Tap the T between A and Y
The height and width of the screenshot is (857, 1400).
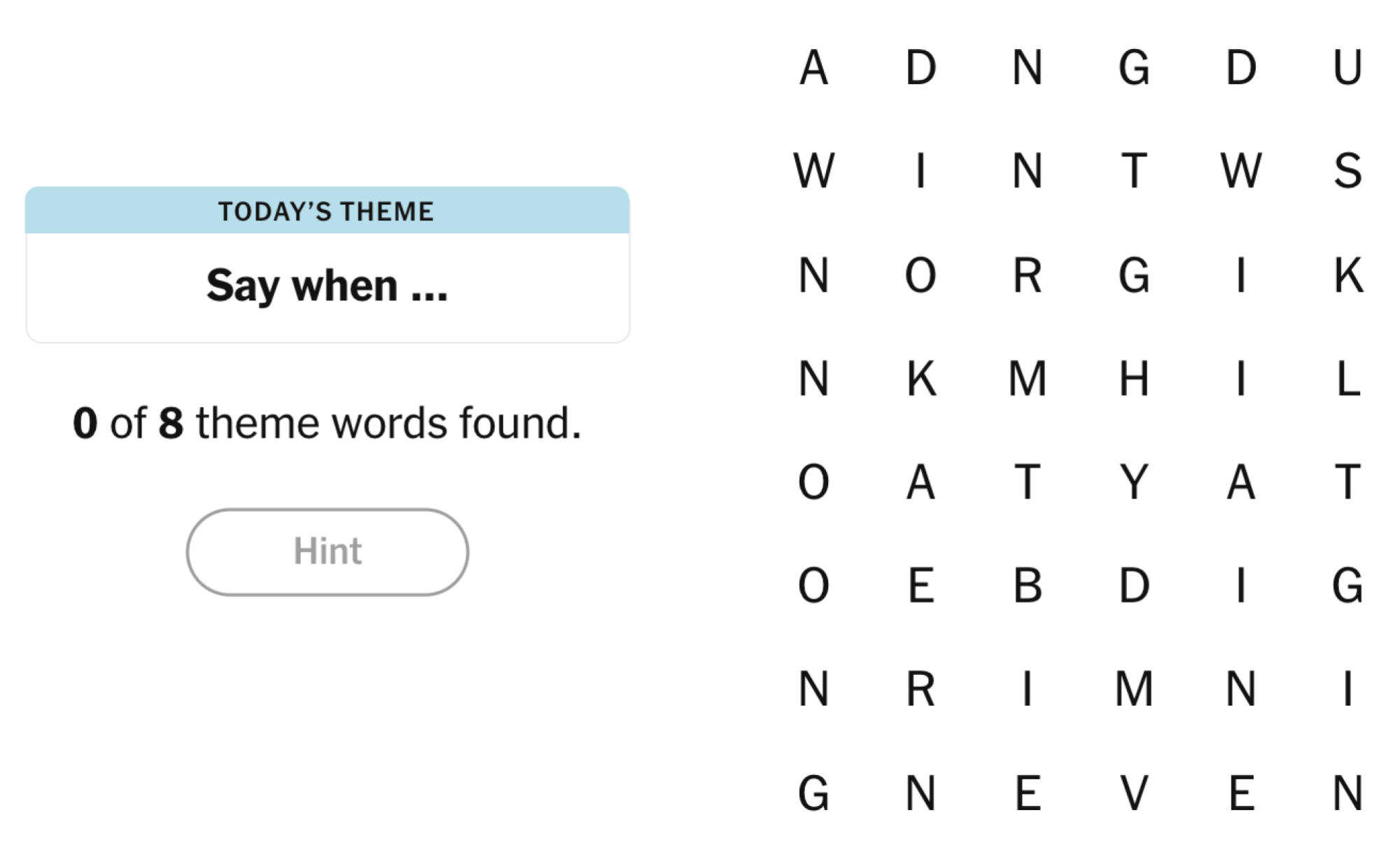(1028, 482)
